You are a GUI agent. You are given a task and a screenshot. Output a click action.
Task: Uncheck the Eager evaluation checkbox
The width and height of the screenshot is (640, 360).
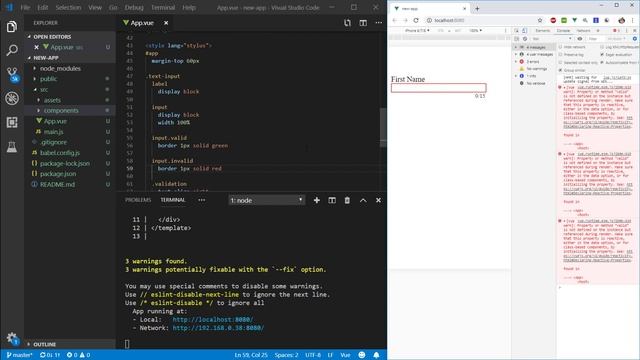(602, 55)
